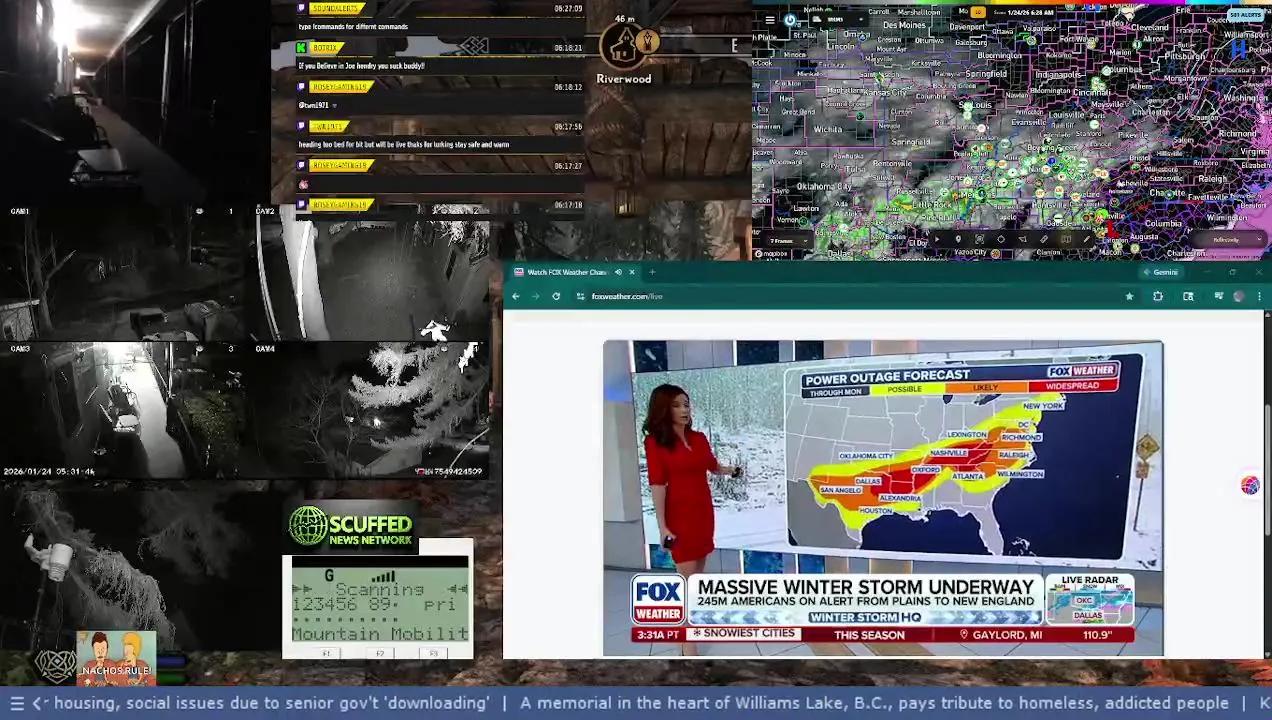Open the 501 Alerts button on radar
1272x720 pixels.
[1244, 15]
